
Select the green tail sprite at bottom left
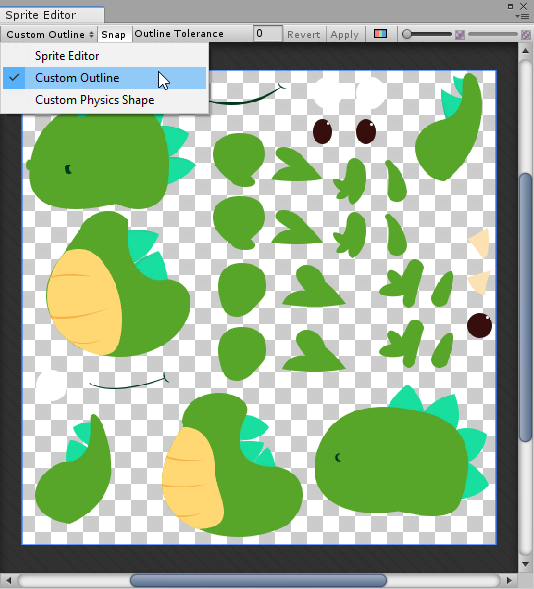[73, 469]
